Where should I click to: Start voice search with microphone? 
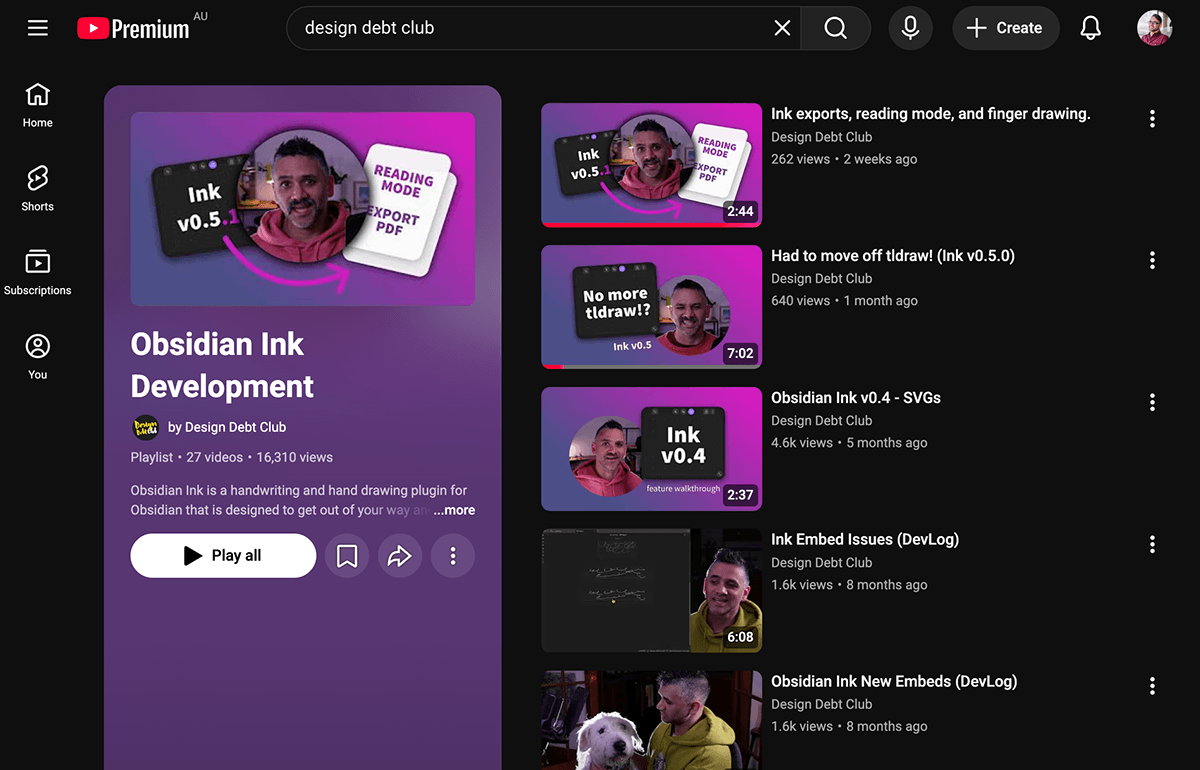[x=910, y=28]
